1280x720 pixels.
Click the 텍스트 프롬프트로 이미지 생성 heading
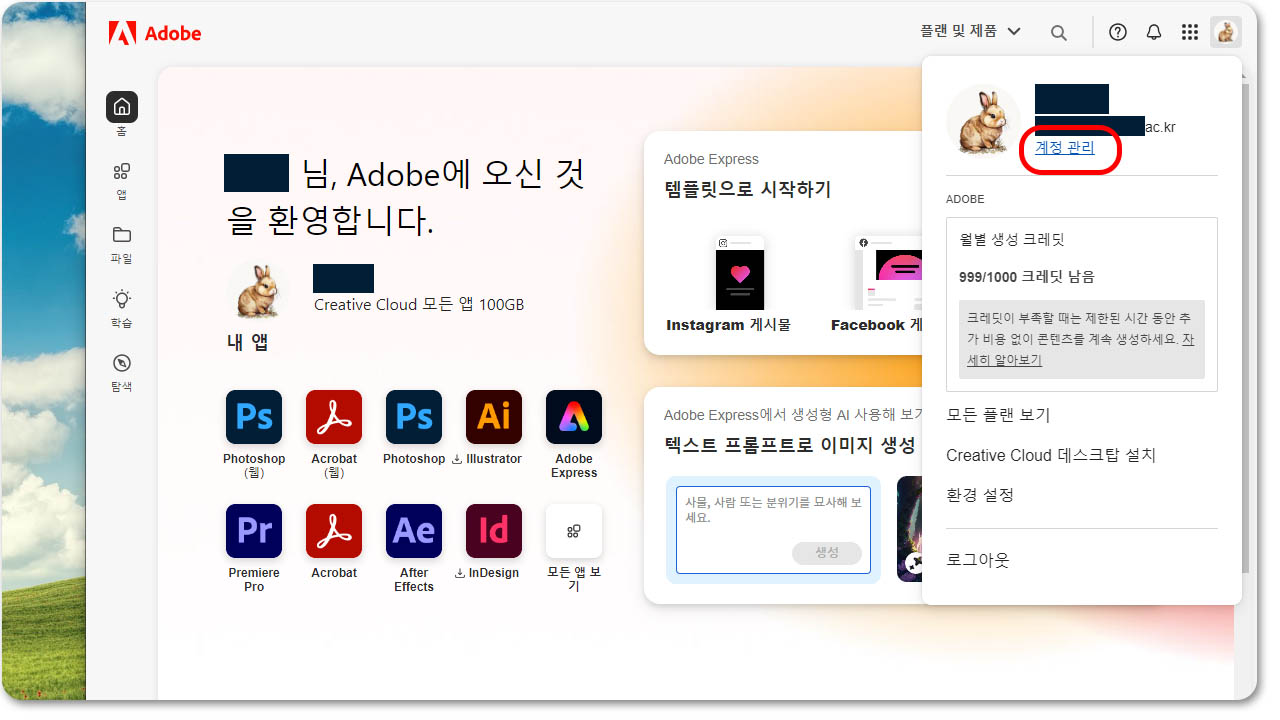(789, 445)
